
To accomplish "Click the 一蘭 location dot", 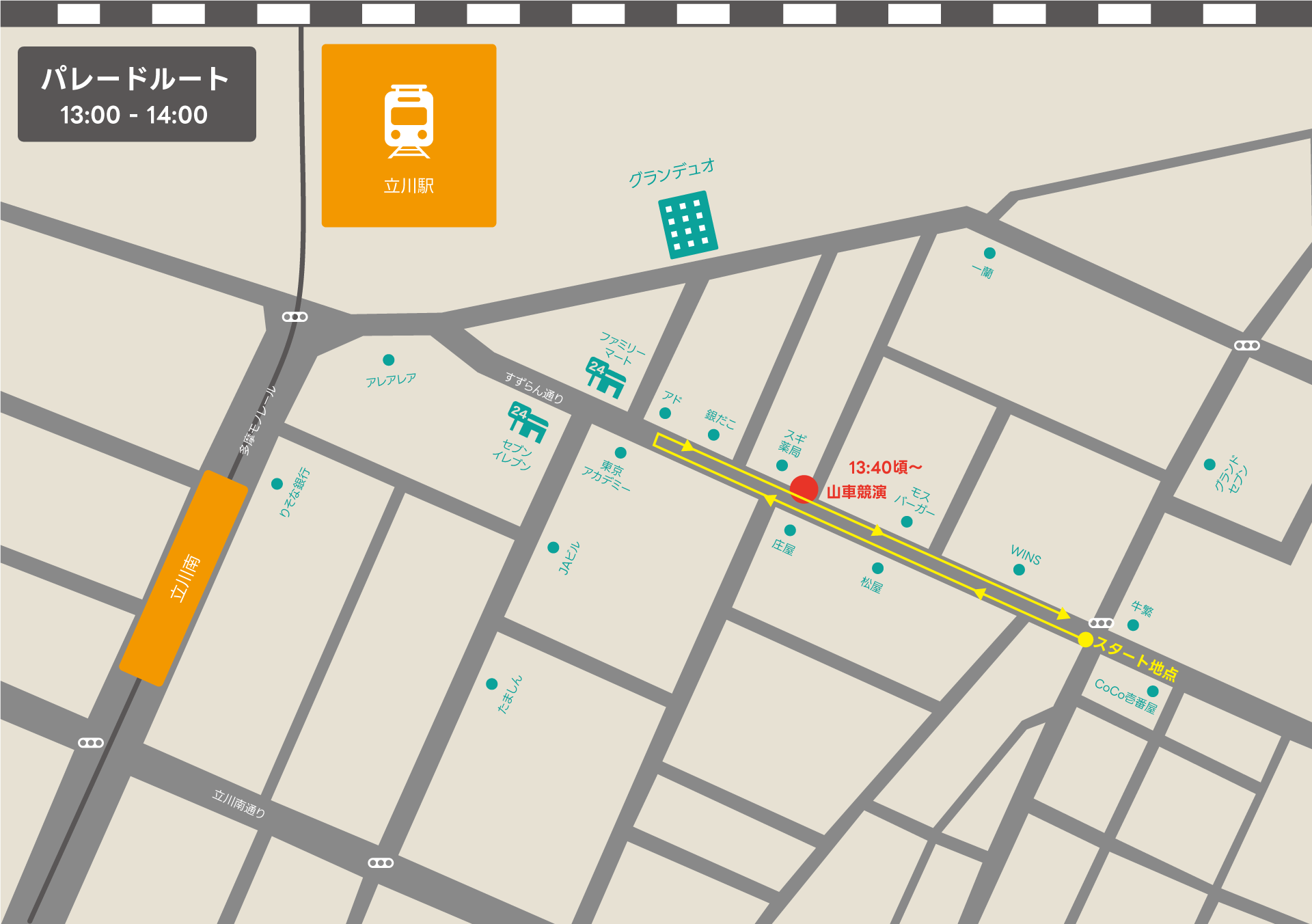I will pos(989,253).
